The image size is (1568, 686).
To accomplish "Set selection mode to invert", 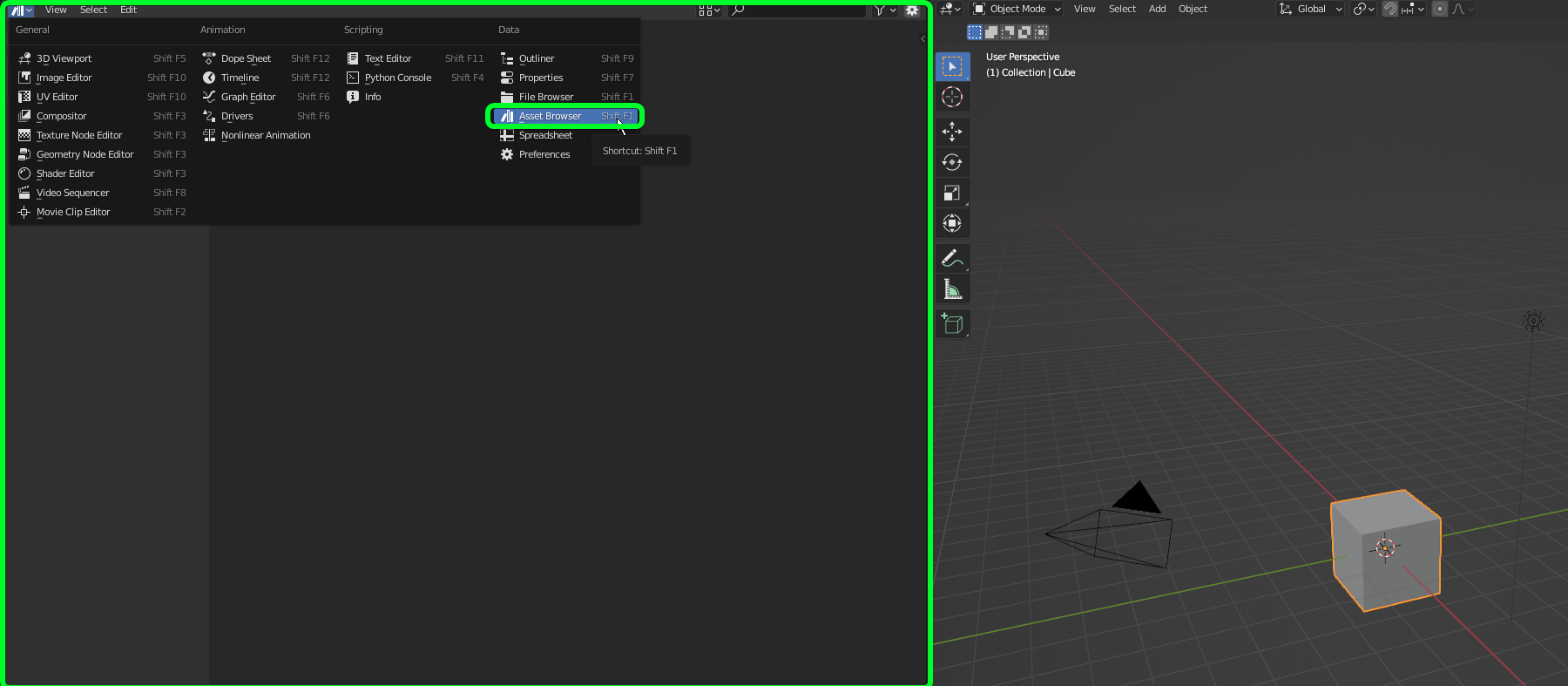I will click(1024, 32).
